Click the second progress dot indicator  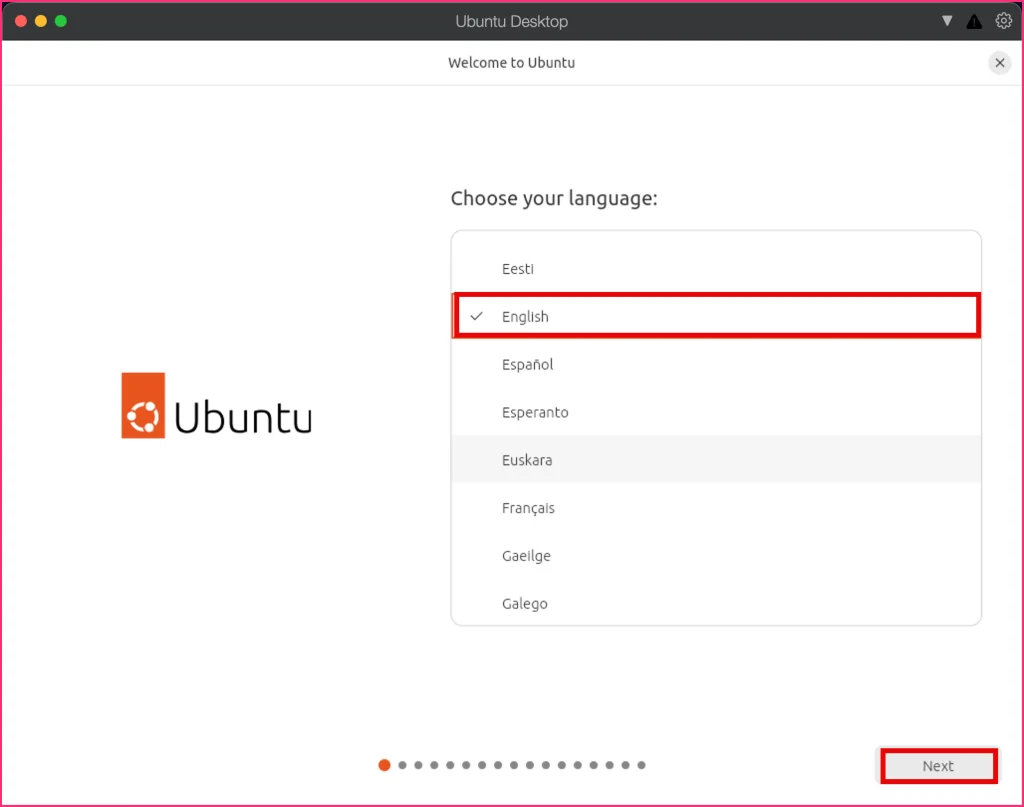(402, 765)
